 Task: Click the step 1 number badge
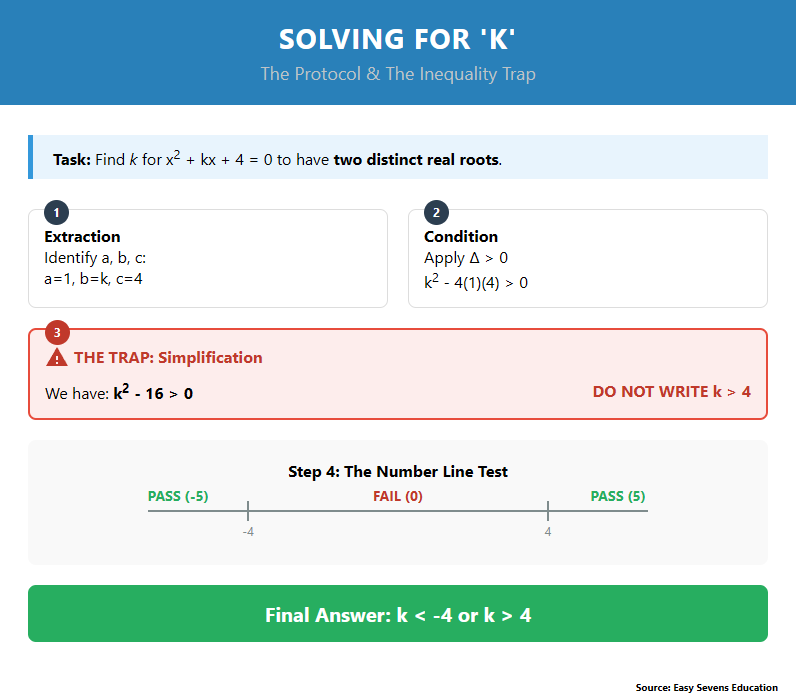57,212
